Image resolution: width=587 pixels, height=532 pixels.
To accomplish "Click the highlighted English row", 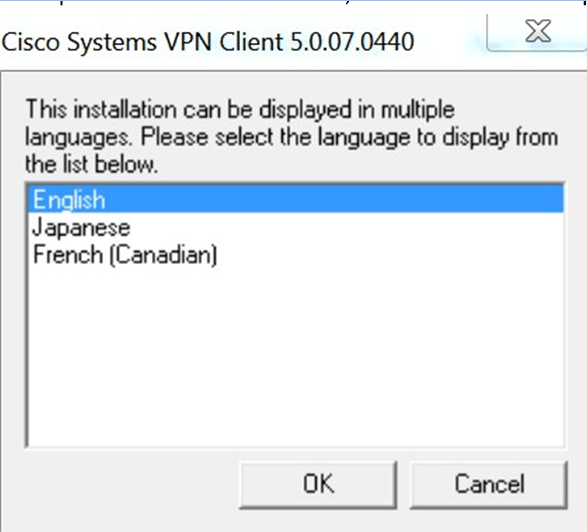I will point(296,199).
